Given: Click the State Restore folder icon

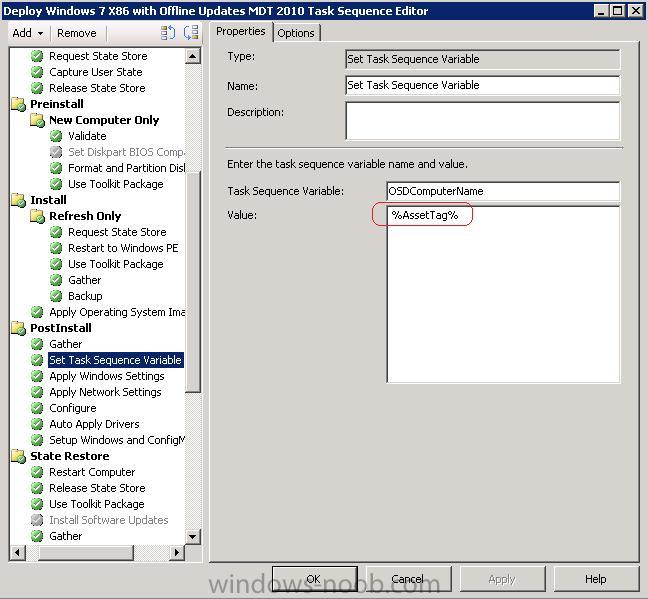Looking at the screenshot, I should click(x=19, y=456).
